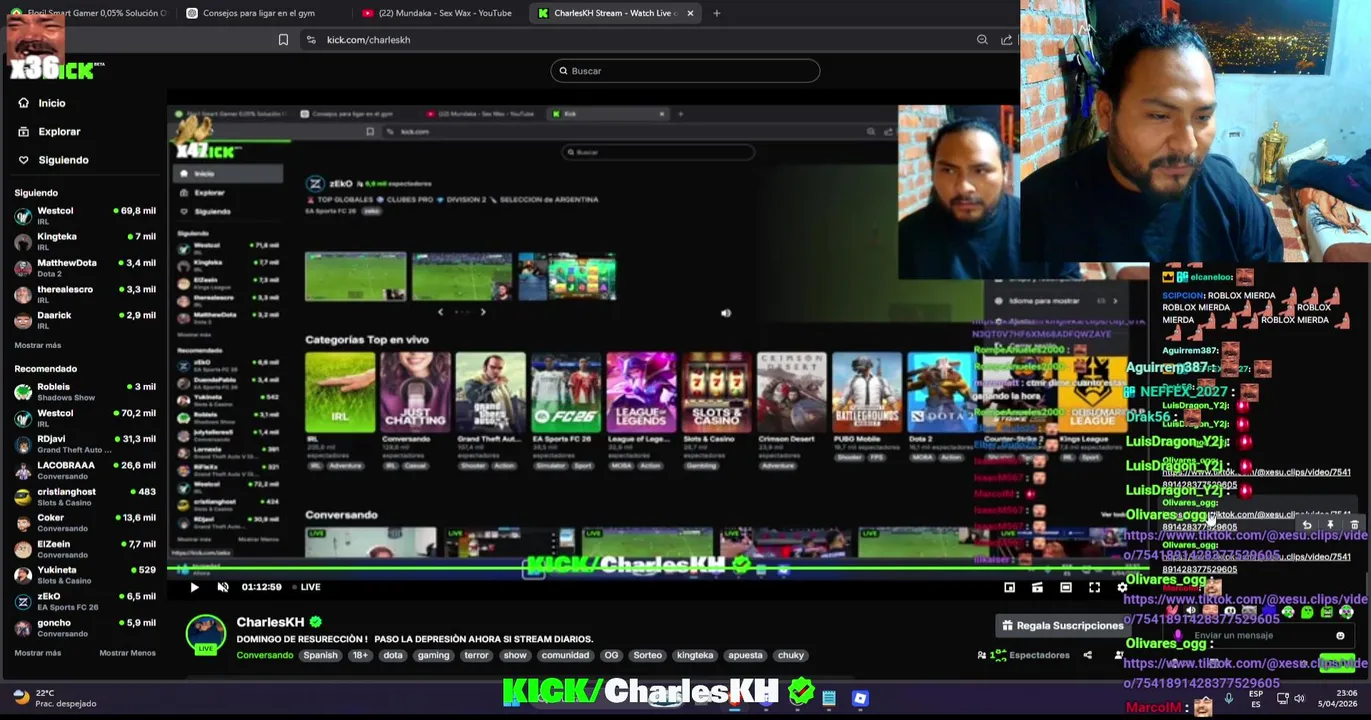Screen dimensions: 1371x720
Task: Collapse Recomendado with Mostrar Menos
Action: coord(128,653)
